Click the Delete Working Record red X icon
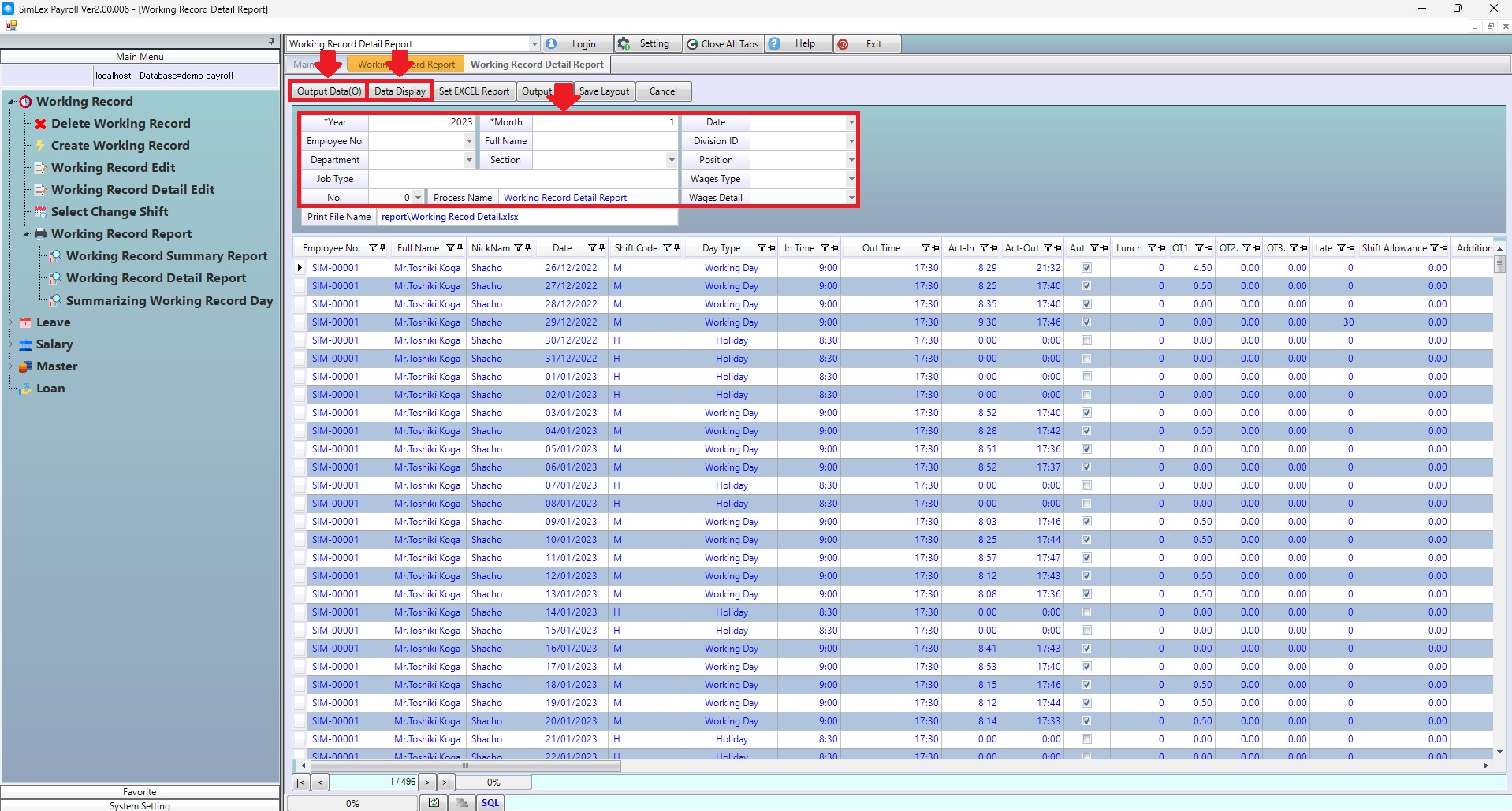1512x811 pixels. pyautogui.click(x=40, y=124)
